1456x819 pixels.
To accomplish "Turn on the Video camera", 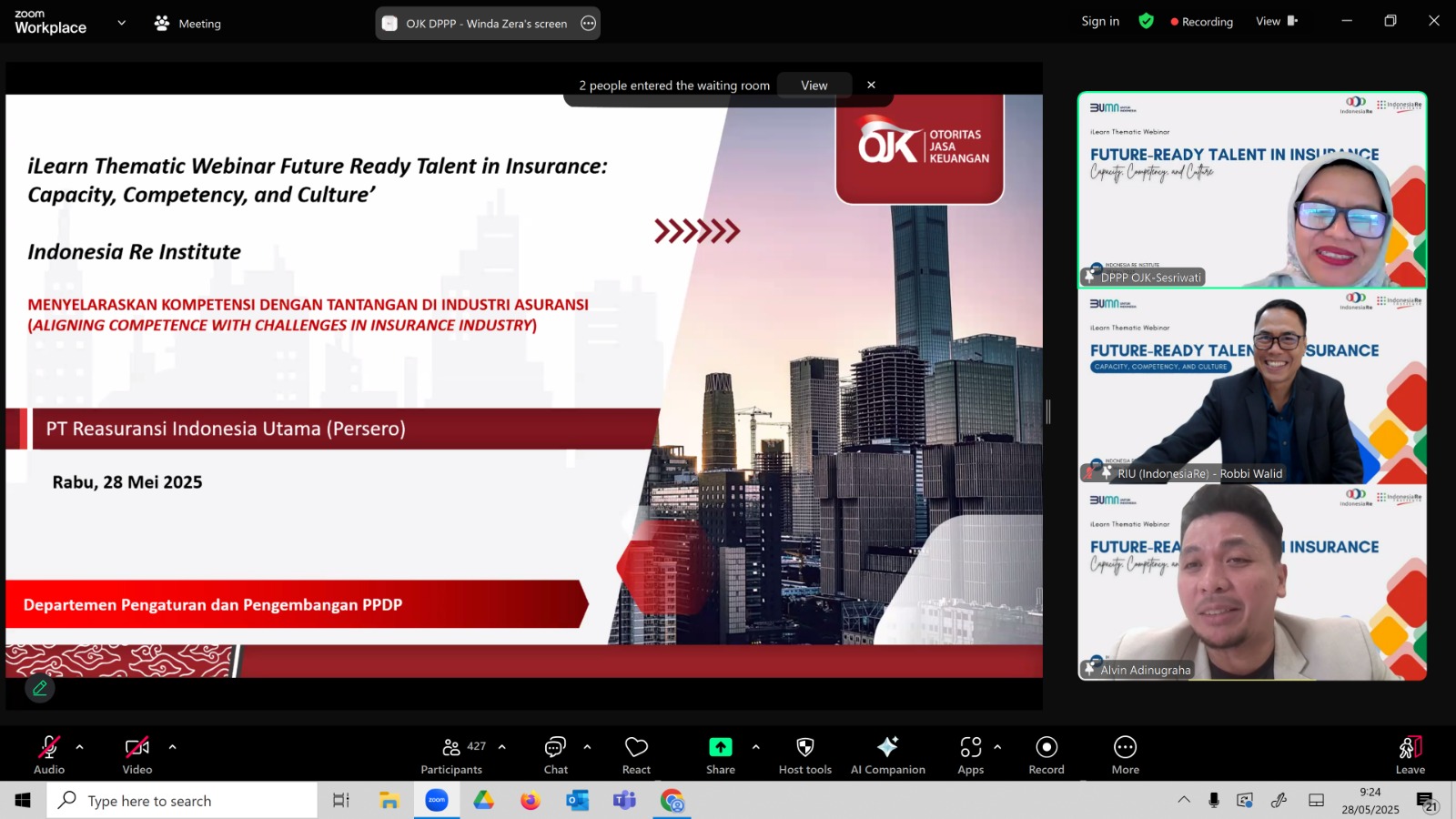I will (x=137, y=747).
